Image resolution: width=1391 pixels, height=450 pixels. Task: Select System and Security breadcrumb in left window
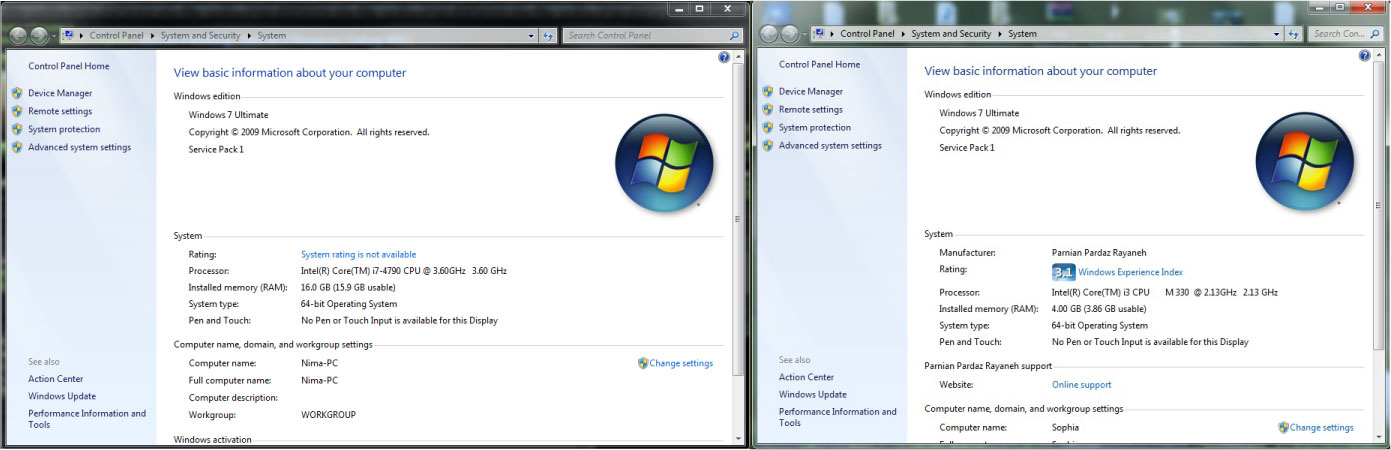(x=201, y=35)
